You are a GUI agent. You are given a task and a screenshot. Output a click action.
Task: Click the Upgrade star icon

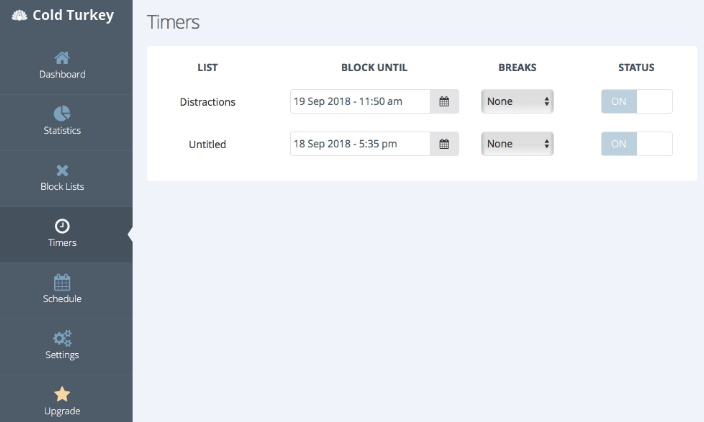click(62, 394)
